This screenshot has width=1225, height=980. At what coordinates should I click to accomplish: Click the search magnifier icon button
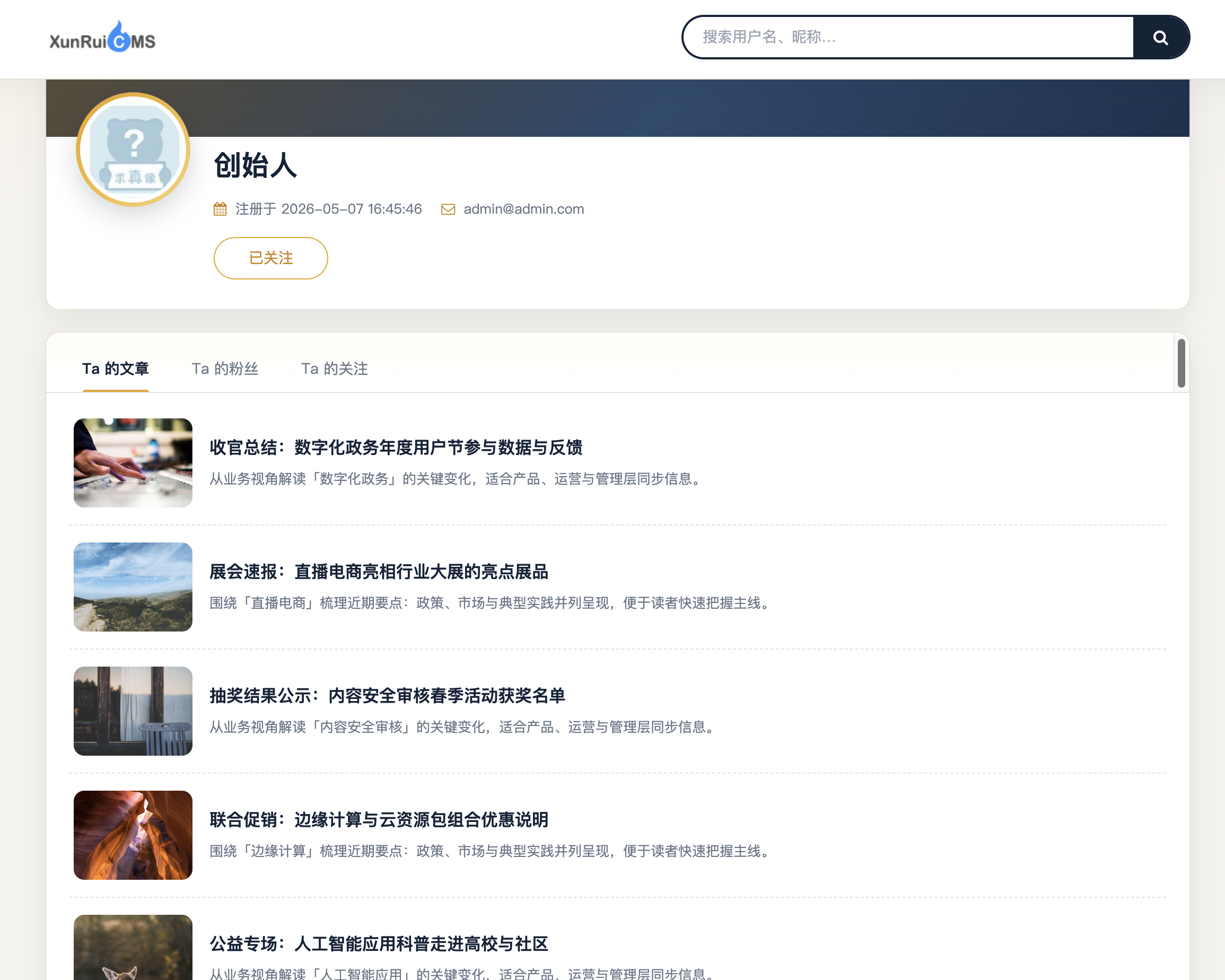[x=1160, y=38]
